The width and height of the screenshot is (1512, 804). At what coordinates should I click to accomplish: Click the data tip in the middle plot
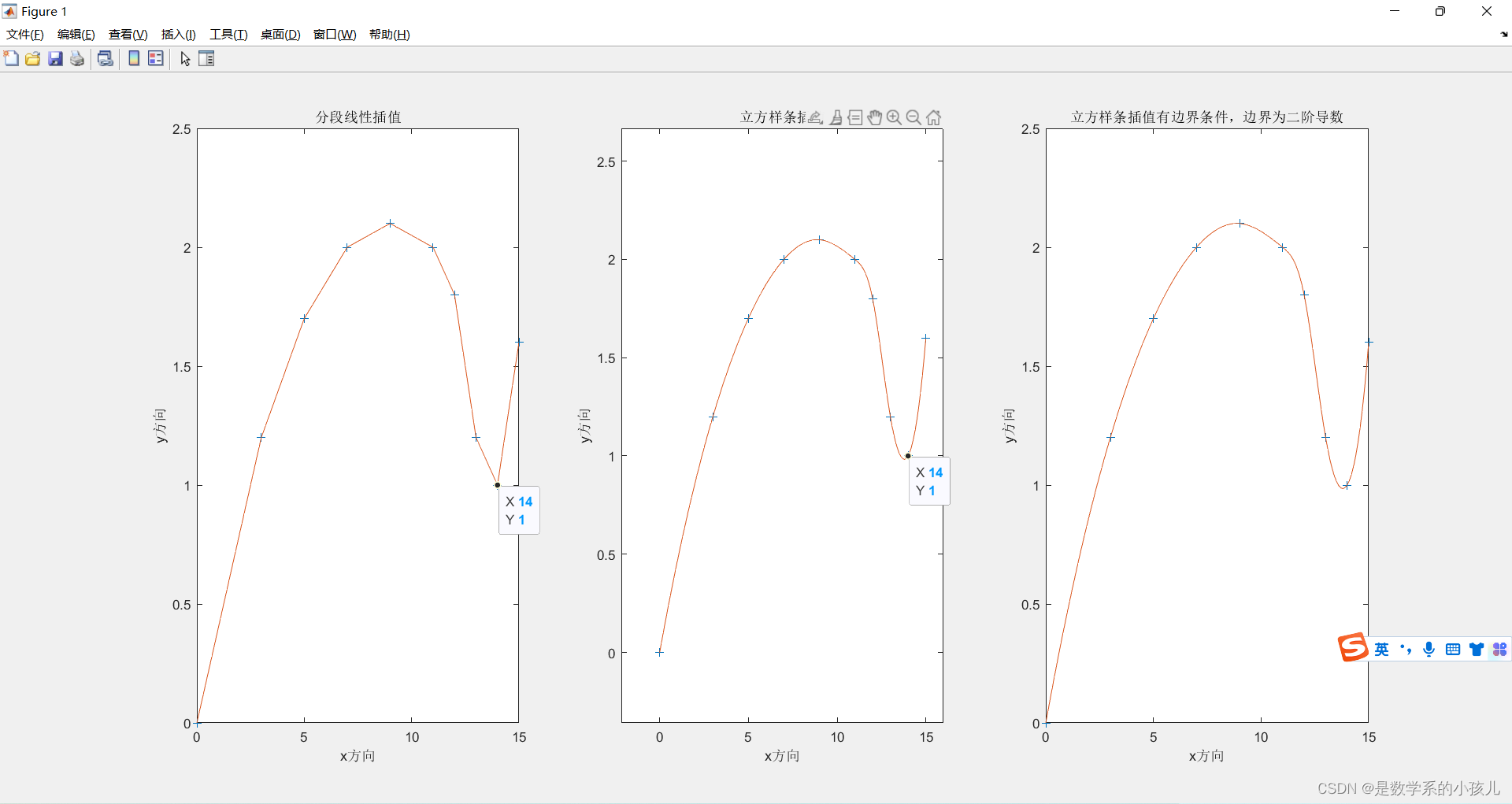[x=929, y=481]
